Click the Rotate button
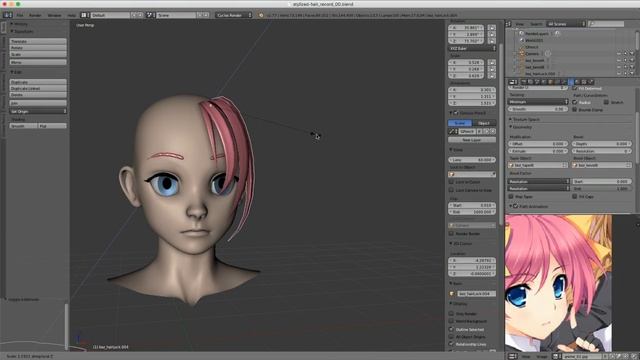This screenshot has width=640, height=360. coord(38,48)
